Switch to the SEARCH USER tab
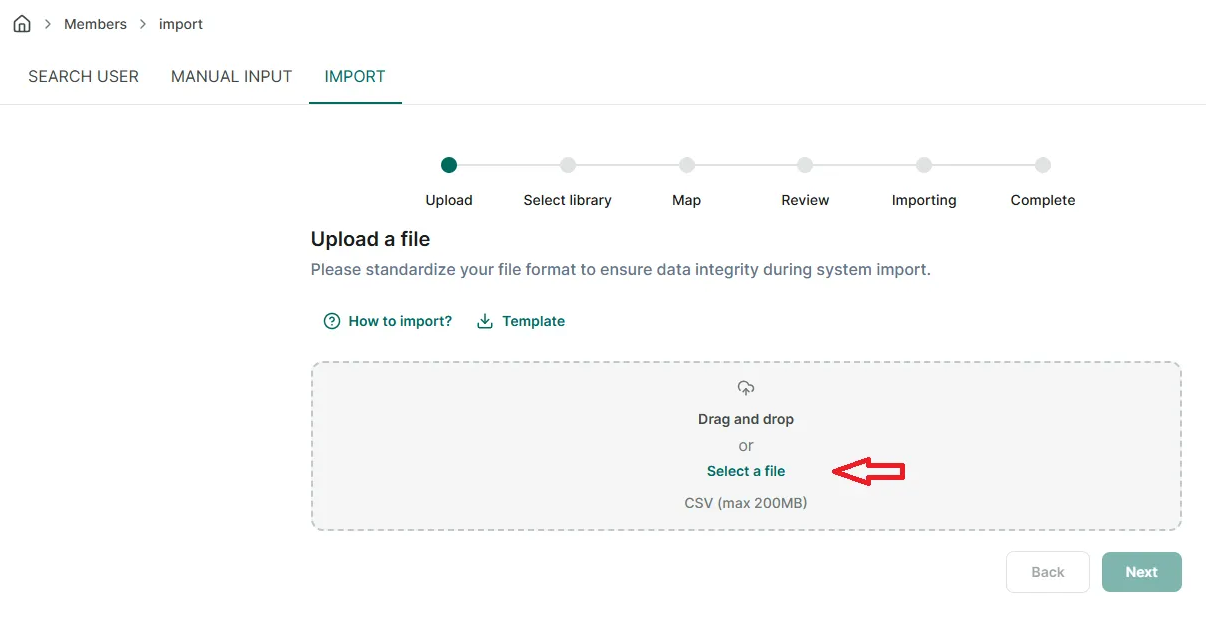Image resolution: width=1206 pixels, height=626 pixels. point(83,76)
